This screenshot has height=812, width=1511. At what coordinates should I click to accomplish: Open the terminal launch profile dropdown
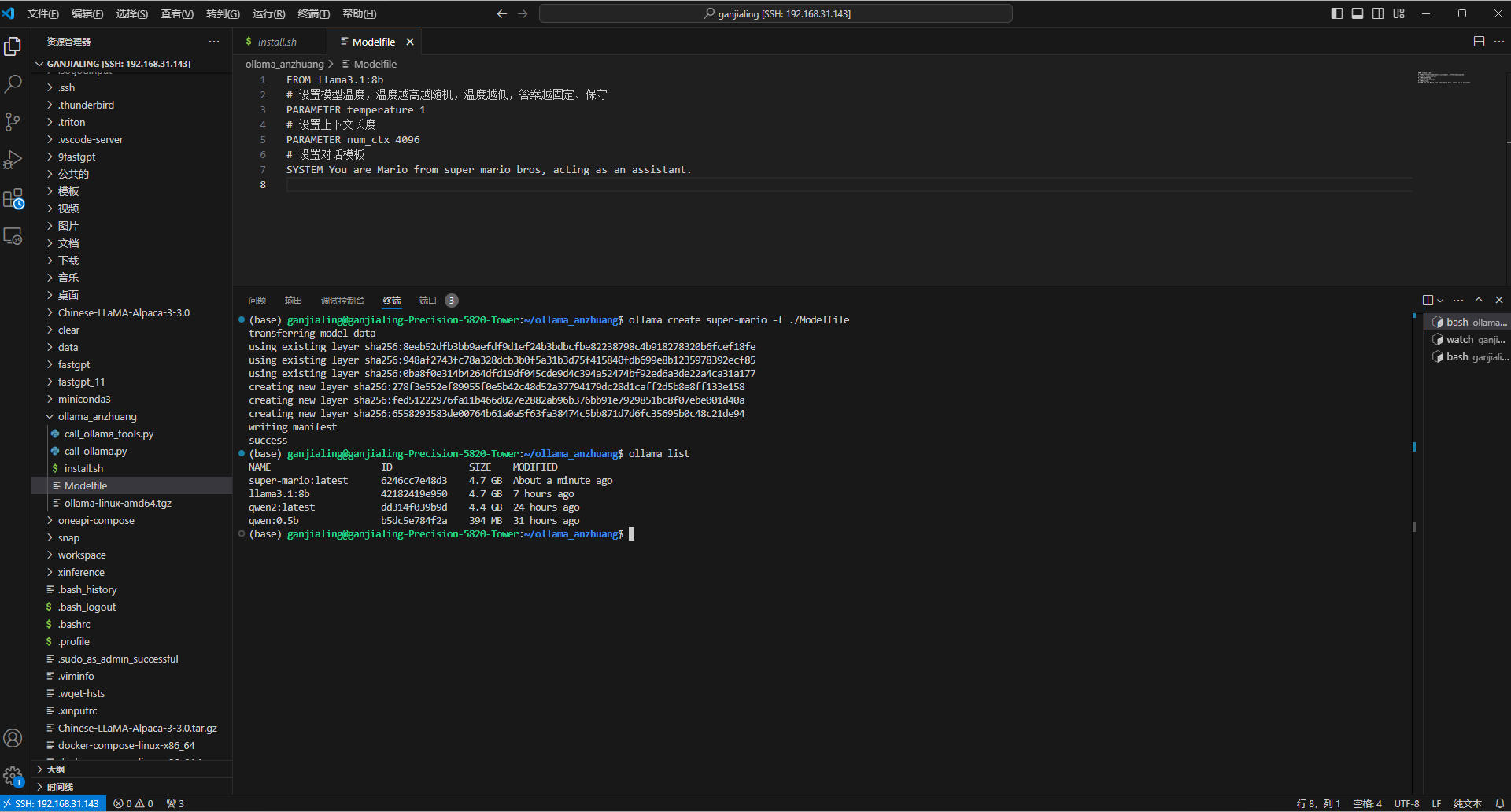[x=1440, y=301]
